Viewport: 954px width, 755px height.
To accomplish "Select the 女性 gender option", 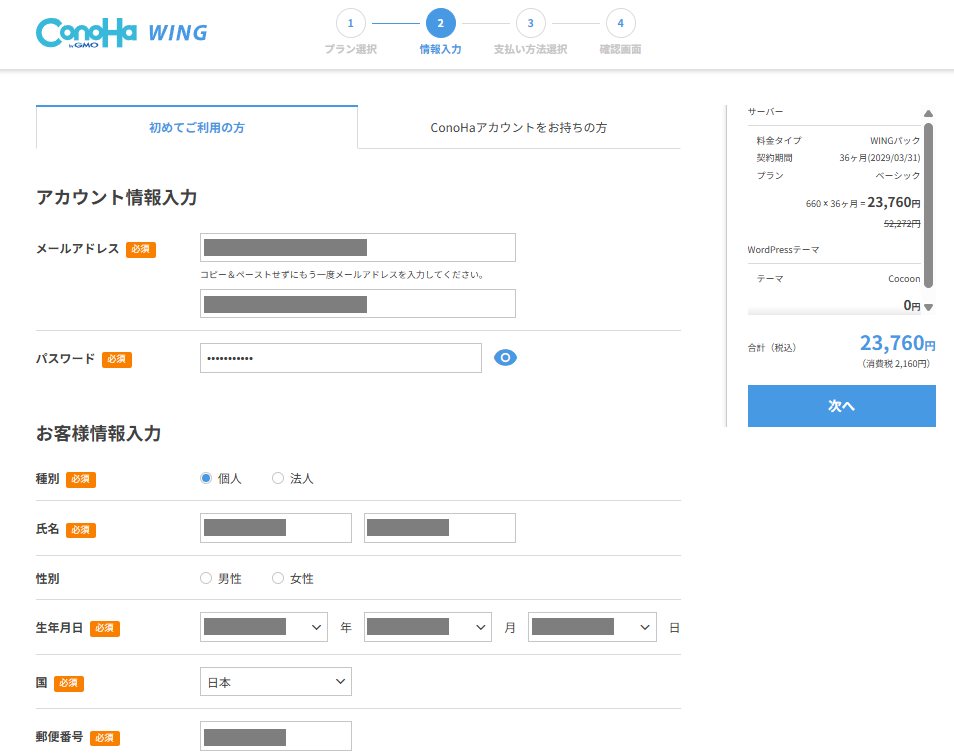I will (277, 578).
